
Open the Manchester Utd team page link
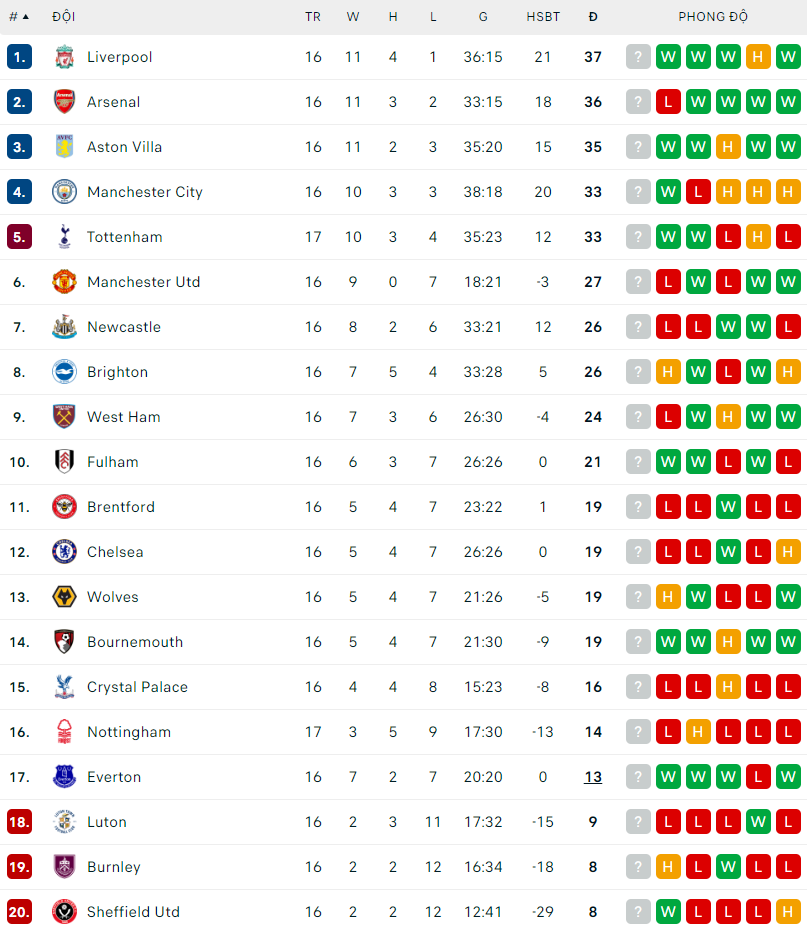143,282
